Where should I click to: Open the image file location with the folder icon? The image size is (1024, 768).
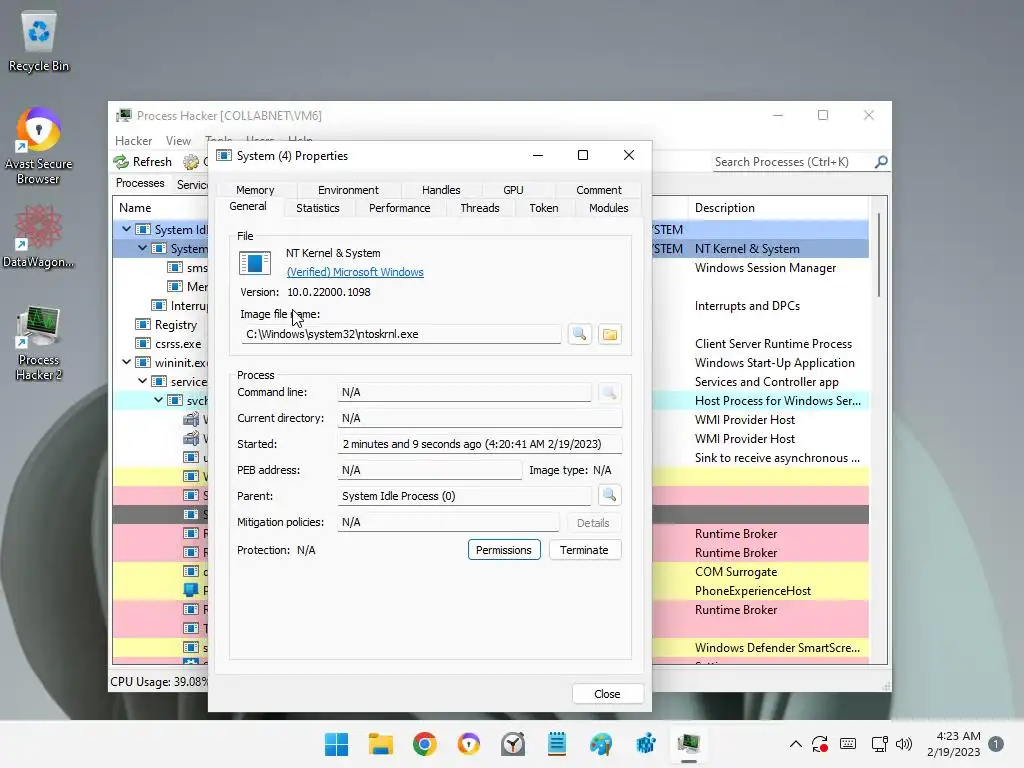point(609,334)
